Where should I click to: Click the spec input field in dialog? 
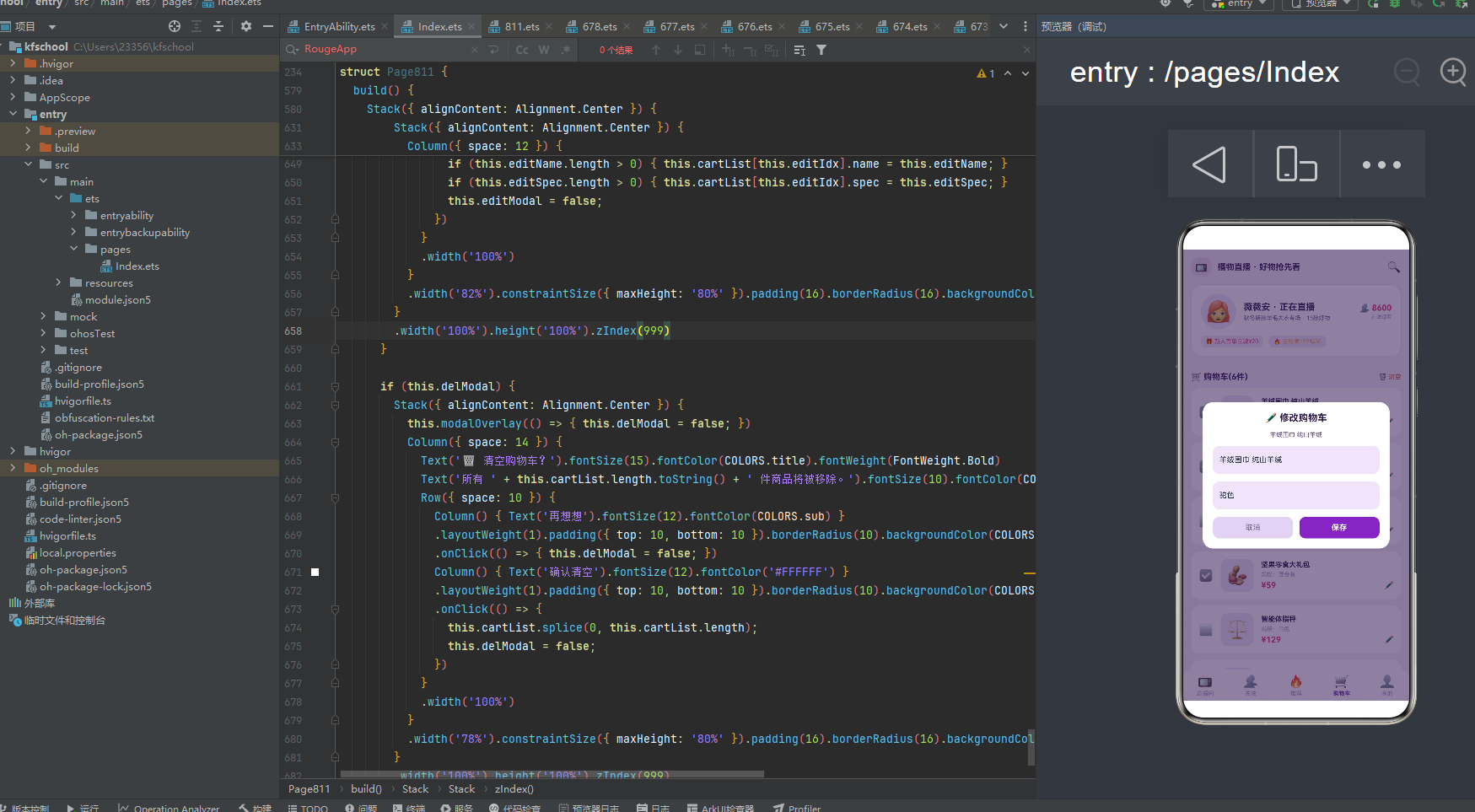[x=1295, y=495]
